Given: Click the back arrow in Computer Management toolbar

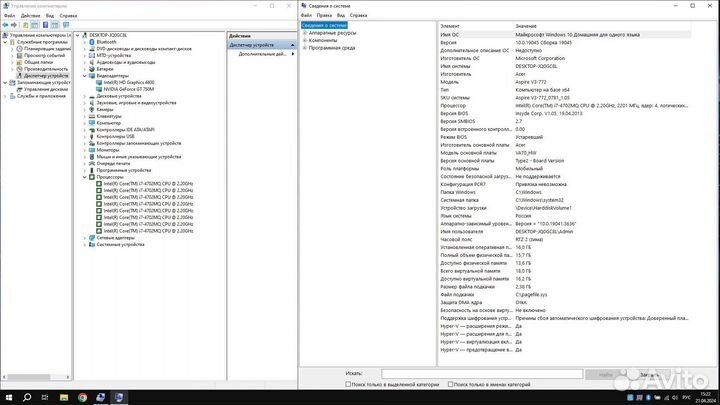Looking at the screenshot, I should tap(6, 26).
